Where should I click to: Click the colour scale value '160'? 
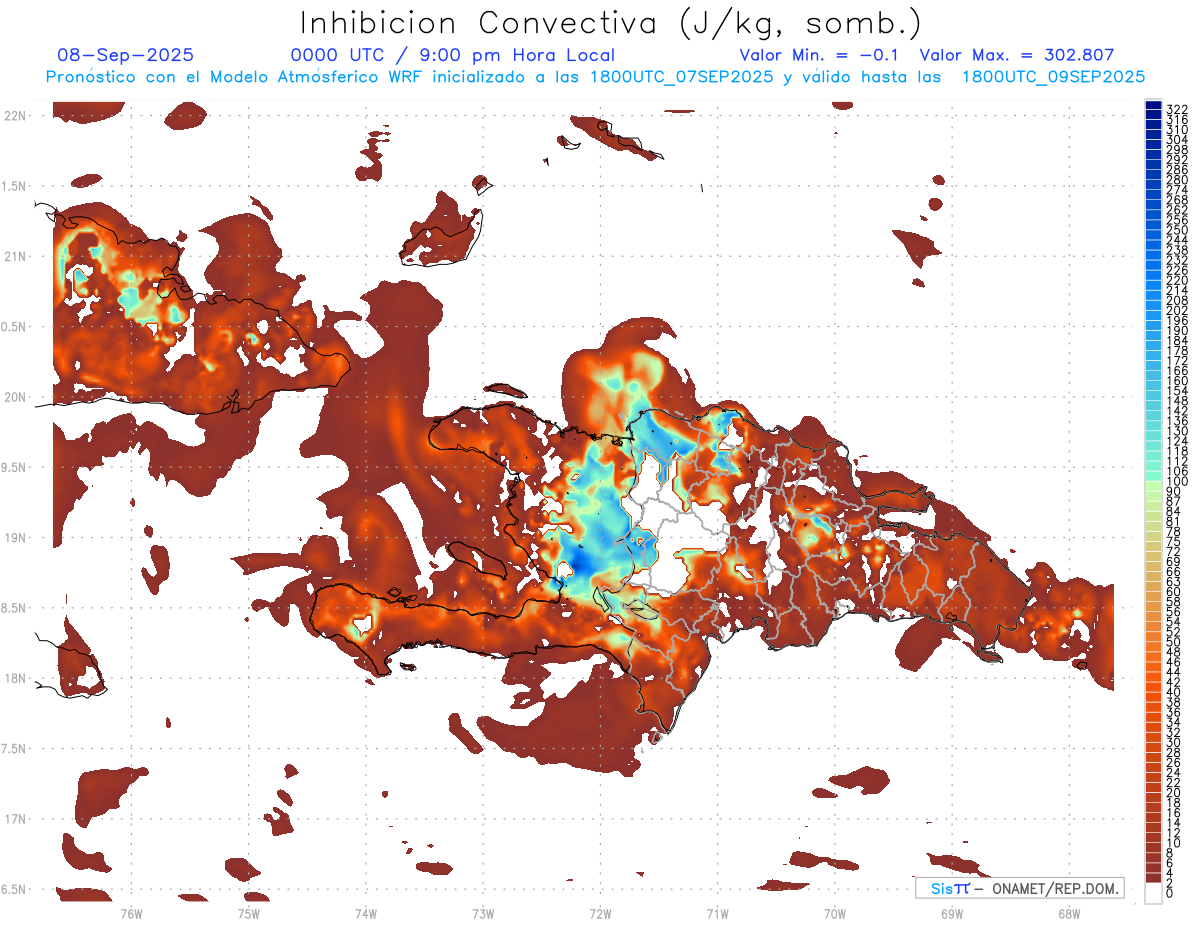click(1177, 381)
